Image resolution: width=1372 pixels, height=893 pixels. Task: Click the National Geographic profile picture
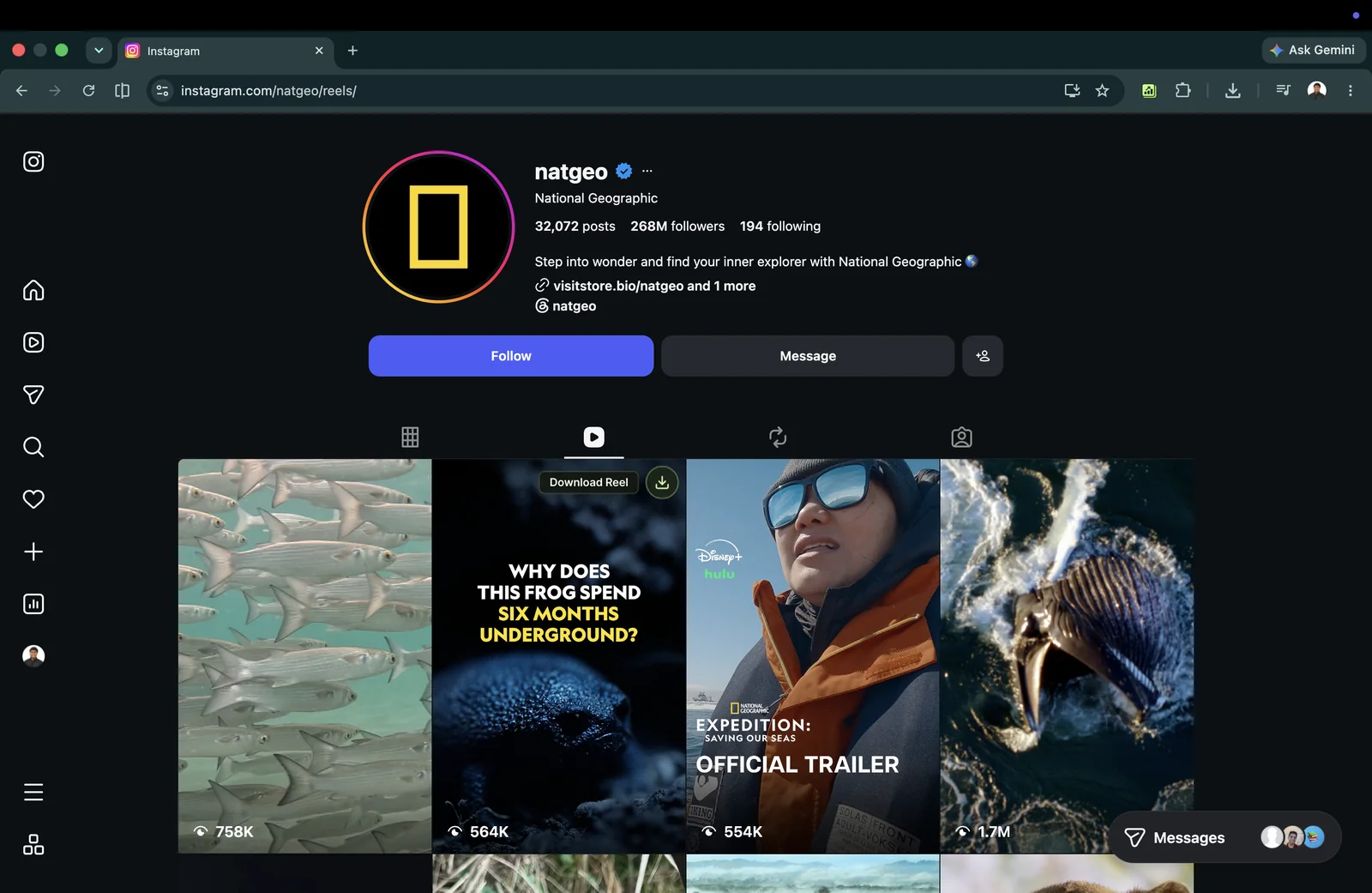(x=438, y=226)
